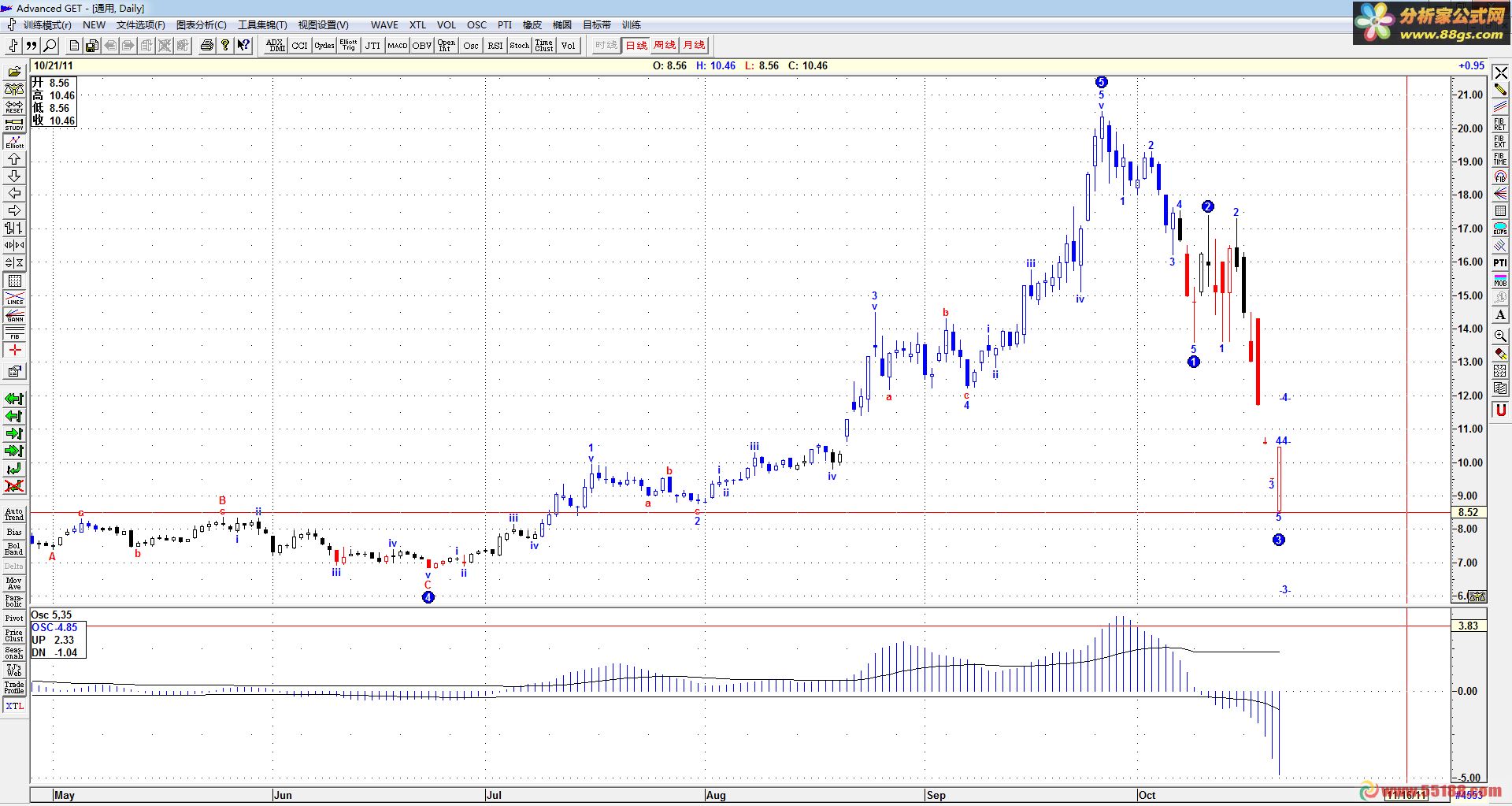
Task: Click PTI in the menu bar
Action: (505, 25)
